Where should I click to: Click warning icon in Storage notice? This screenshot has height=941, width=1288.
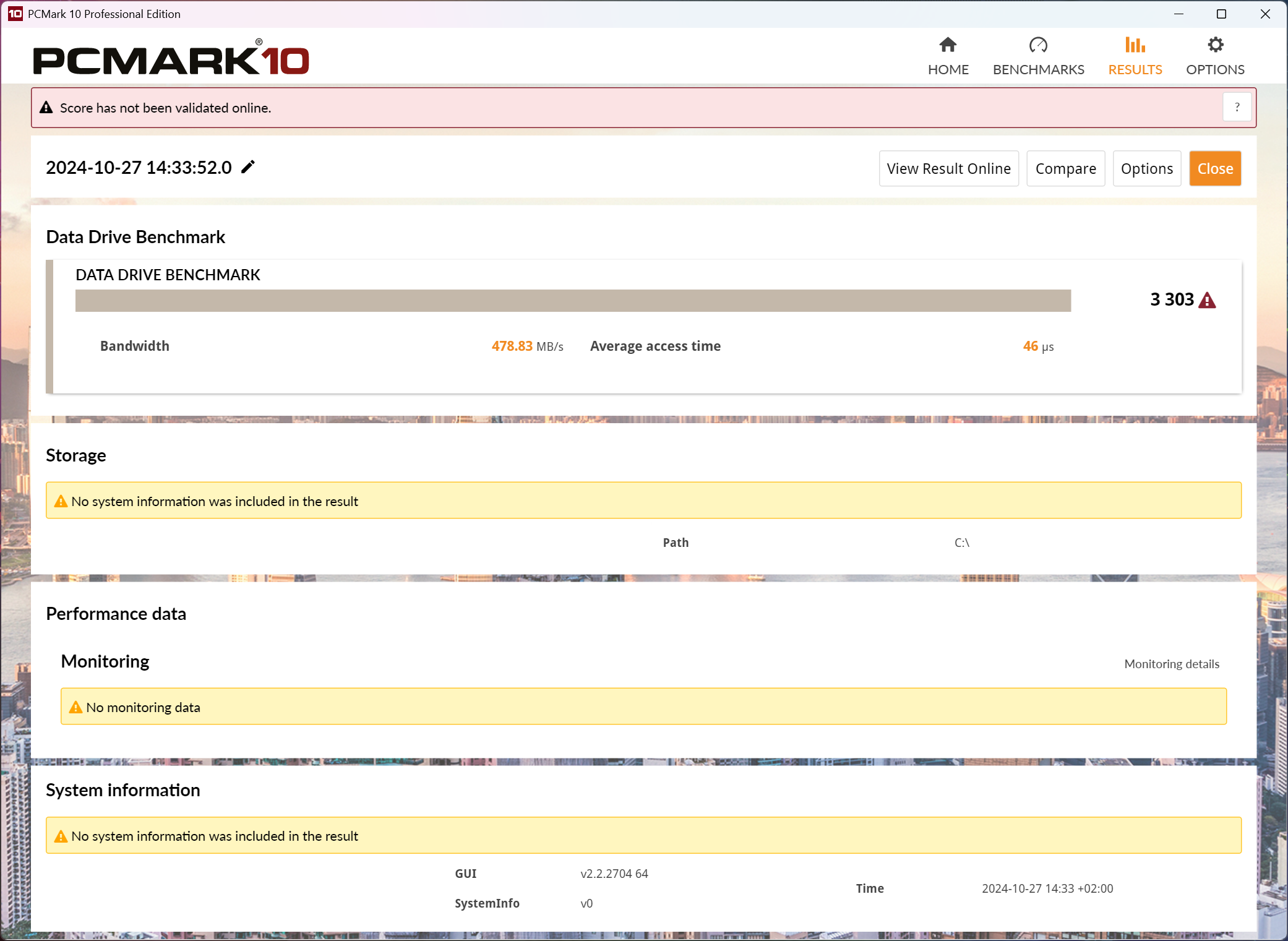tap(61, 501)
